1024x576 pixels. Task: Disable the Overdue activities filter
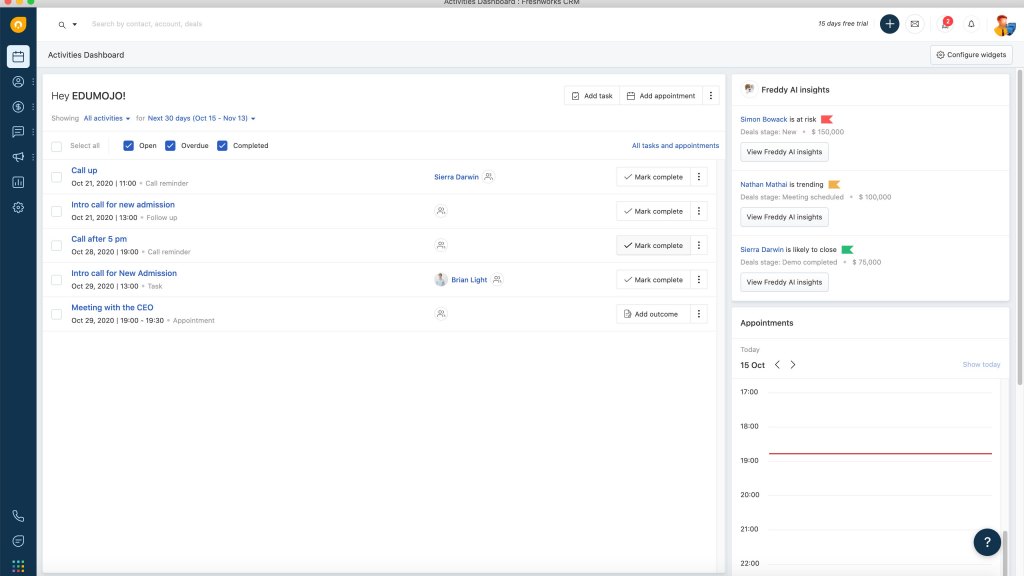click(170, 145)
